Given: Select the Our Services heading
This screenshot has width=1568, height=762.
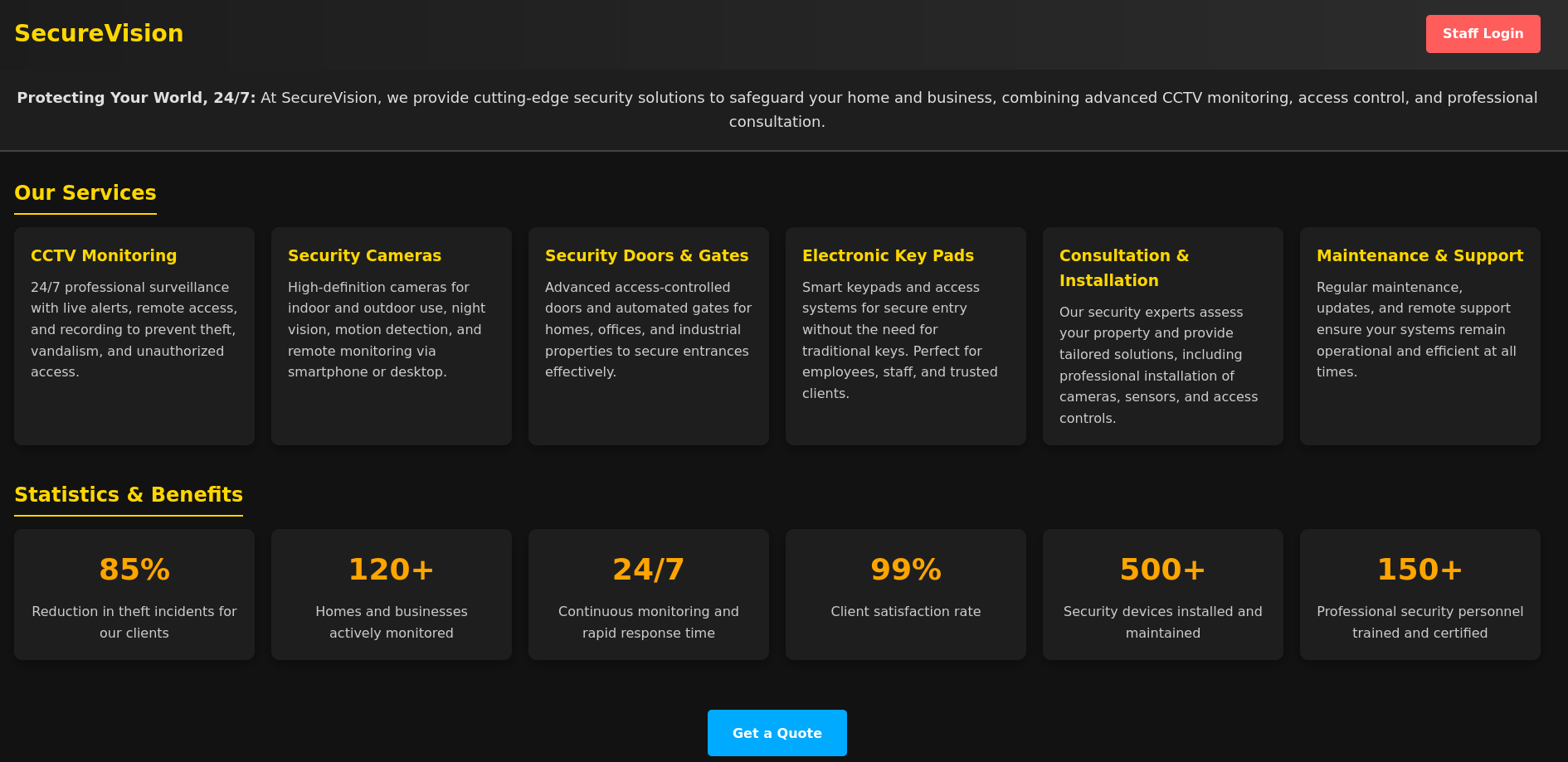Looking at the screenshot, I should [85, 193].
